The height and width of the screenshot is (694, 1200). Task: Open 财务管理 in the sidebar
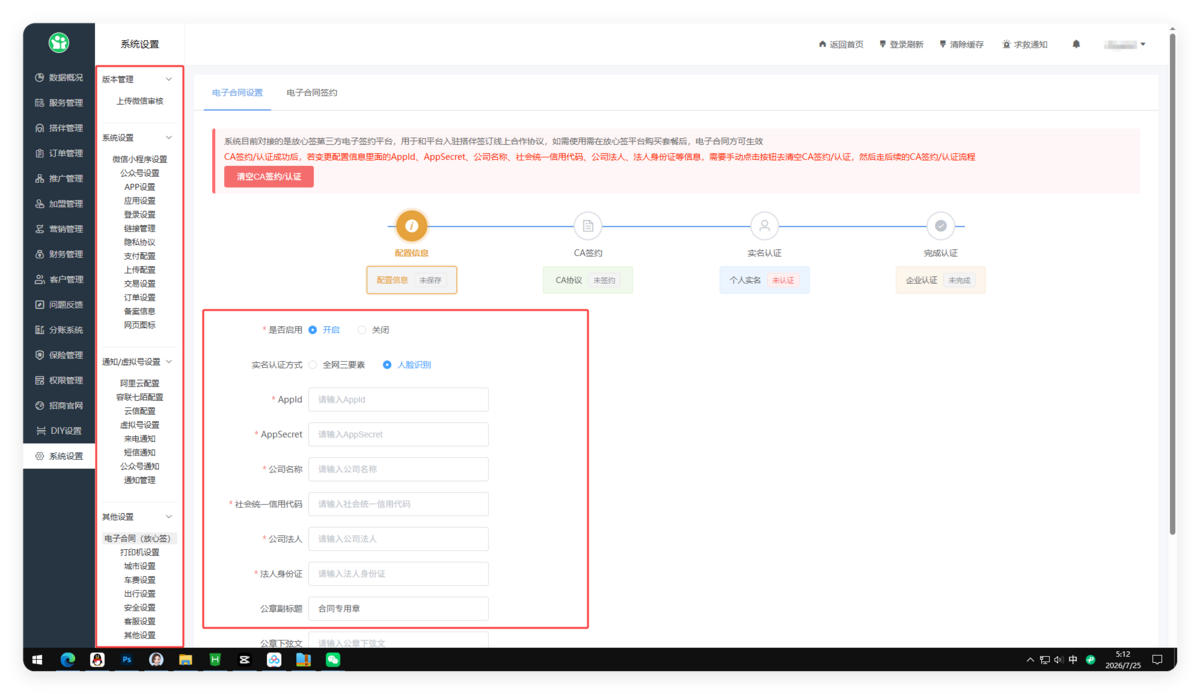click(x=59, y=254)
